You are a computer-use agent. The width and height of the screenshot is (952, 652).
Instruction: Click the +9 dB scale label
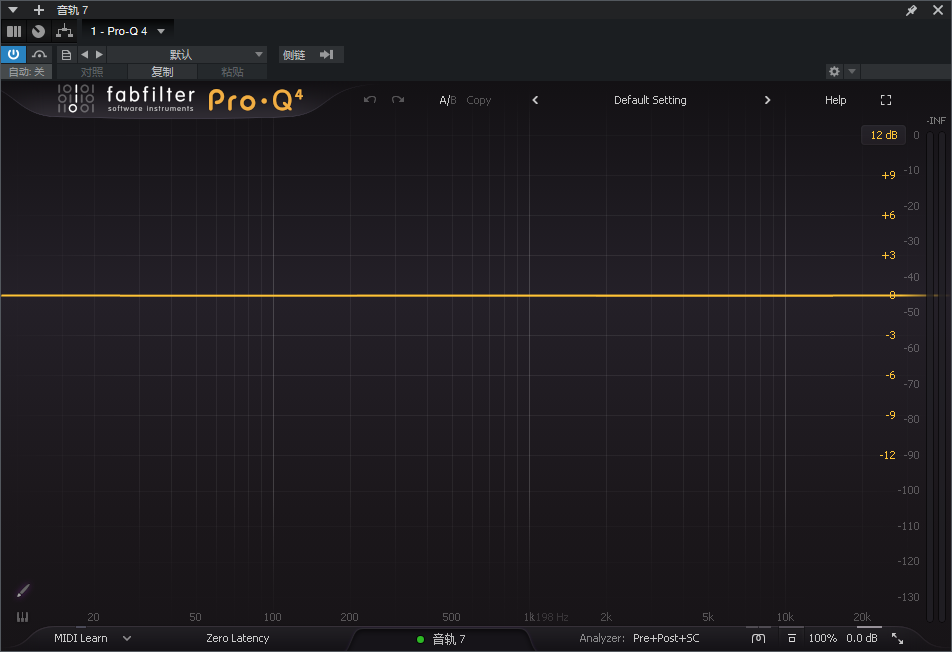pos(888,175)
